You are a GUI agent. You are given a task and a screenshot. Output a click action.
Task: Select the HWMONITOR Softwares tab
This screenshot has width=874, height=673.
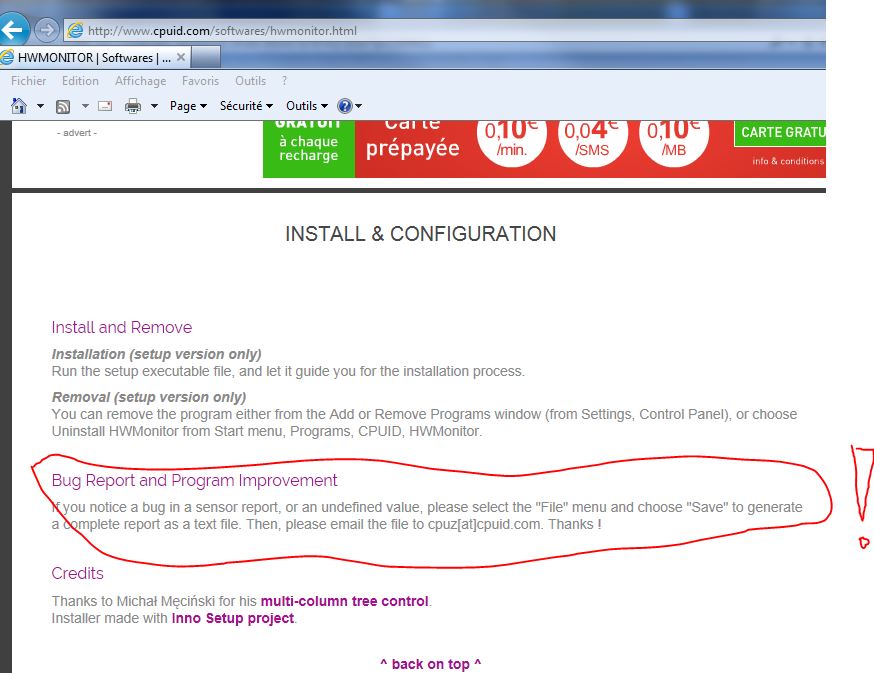tap(90, 57)
